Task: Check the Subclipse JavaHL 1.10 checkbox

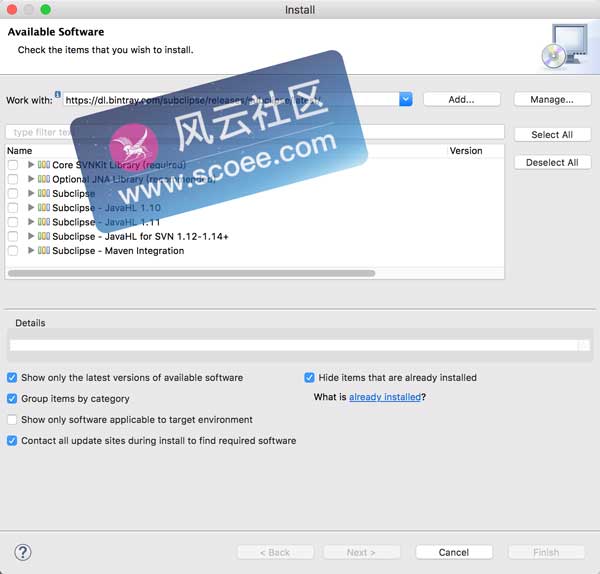Action: 13,208
